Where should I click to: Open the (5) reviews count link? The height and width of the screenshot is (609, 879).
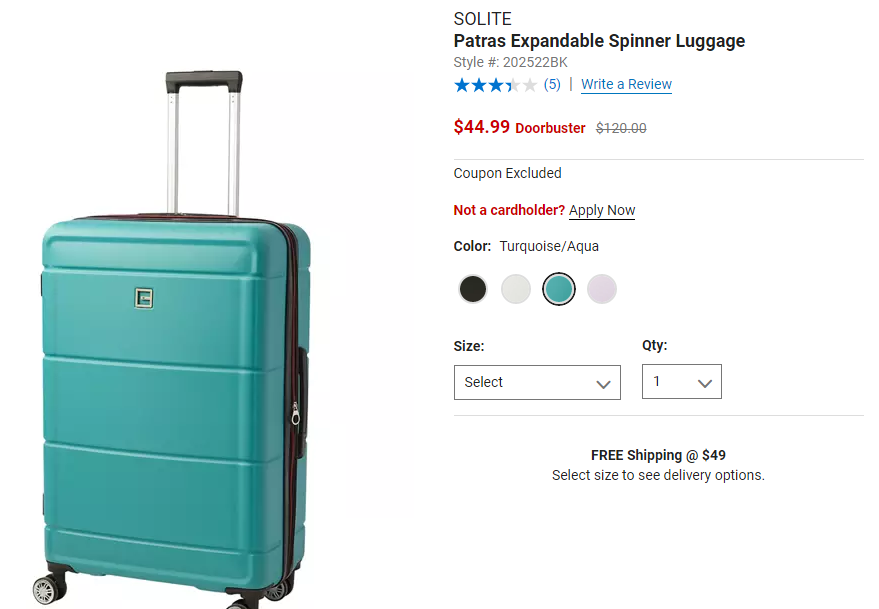[552, 85]
